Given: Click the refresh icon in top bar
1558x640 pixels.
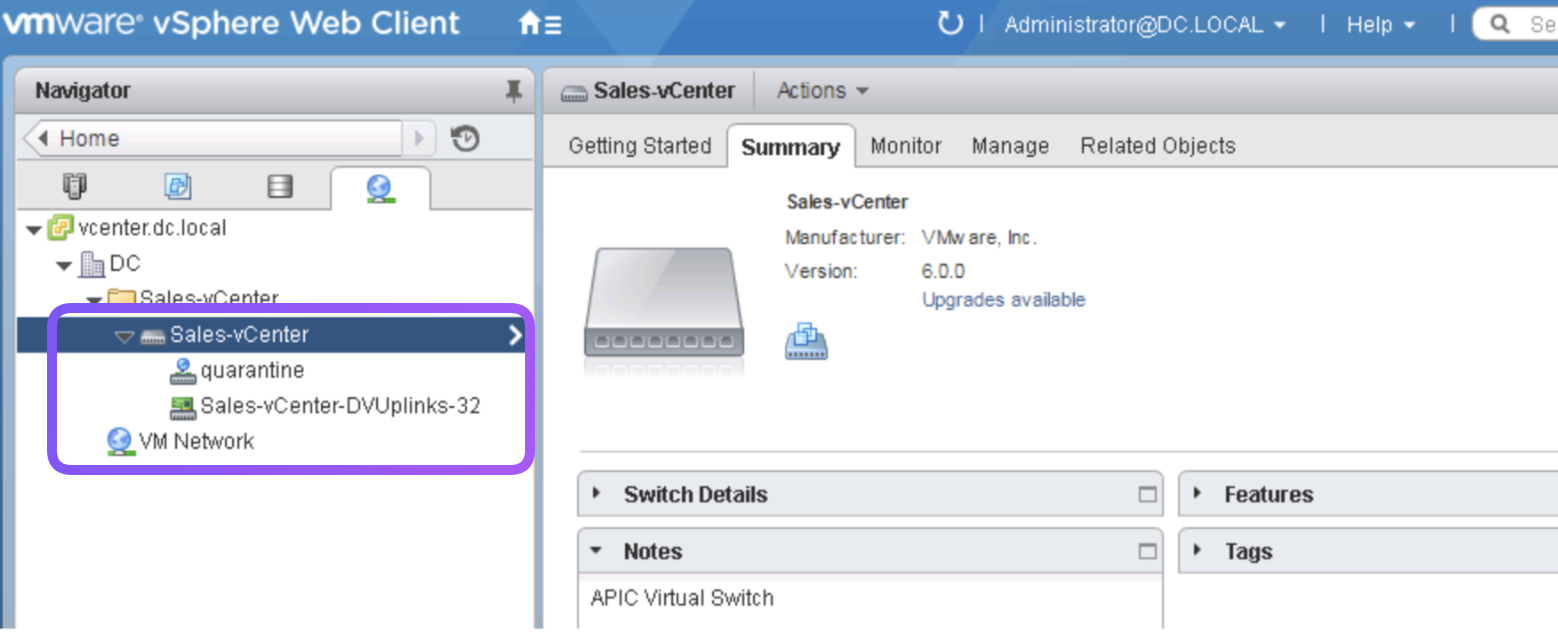Looking at the screenshot, I should point(949,24).
